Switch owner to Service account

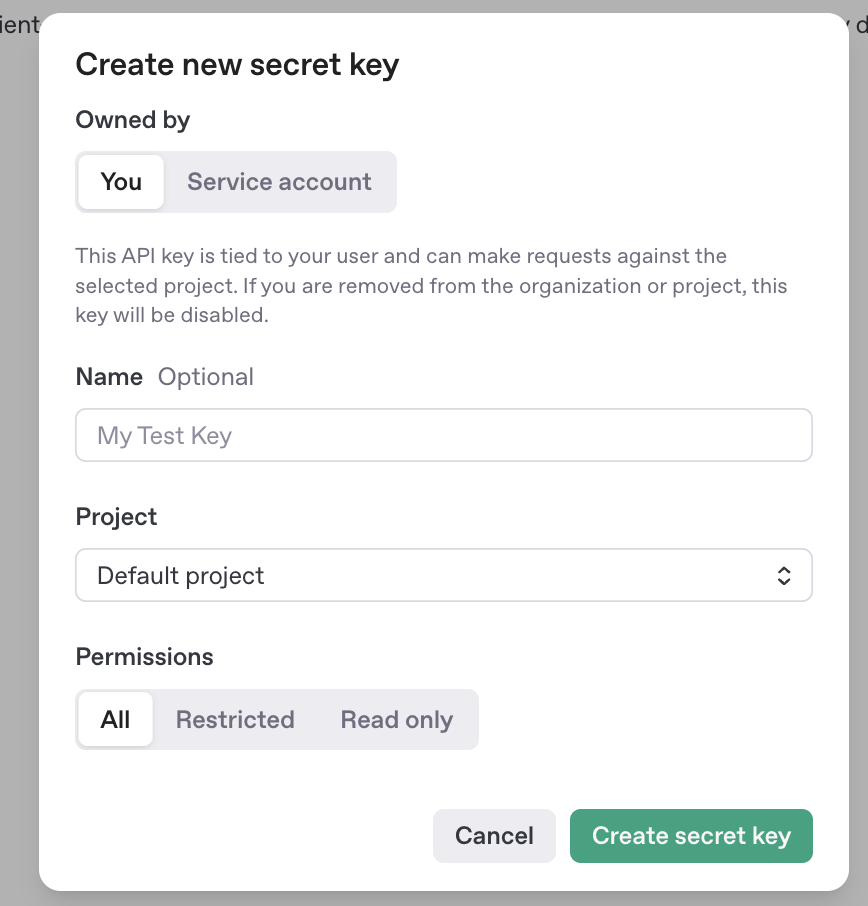(x=279, y=182)
